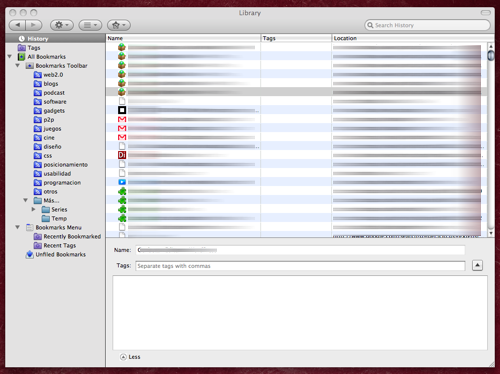The height and width of the screenshot is (374, 500).
Task: Open the diseño folder icon
Action: (x=38, y=147)
